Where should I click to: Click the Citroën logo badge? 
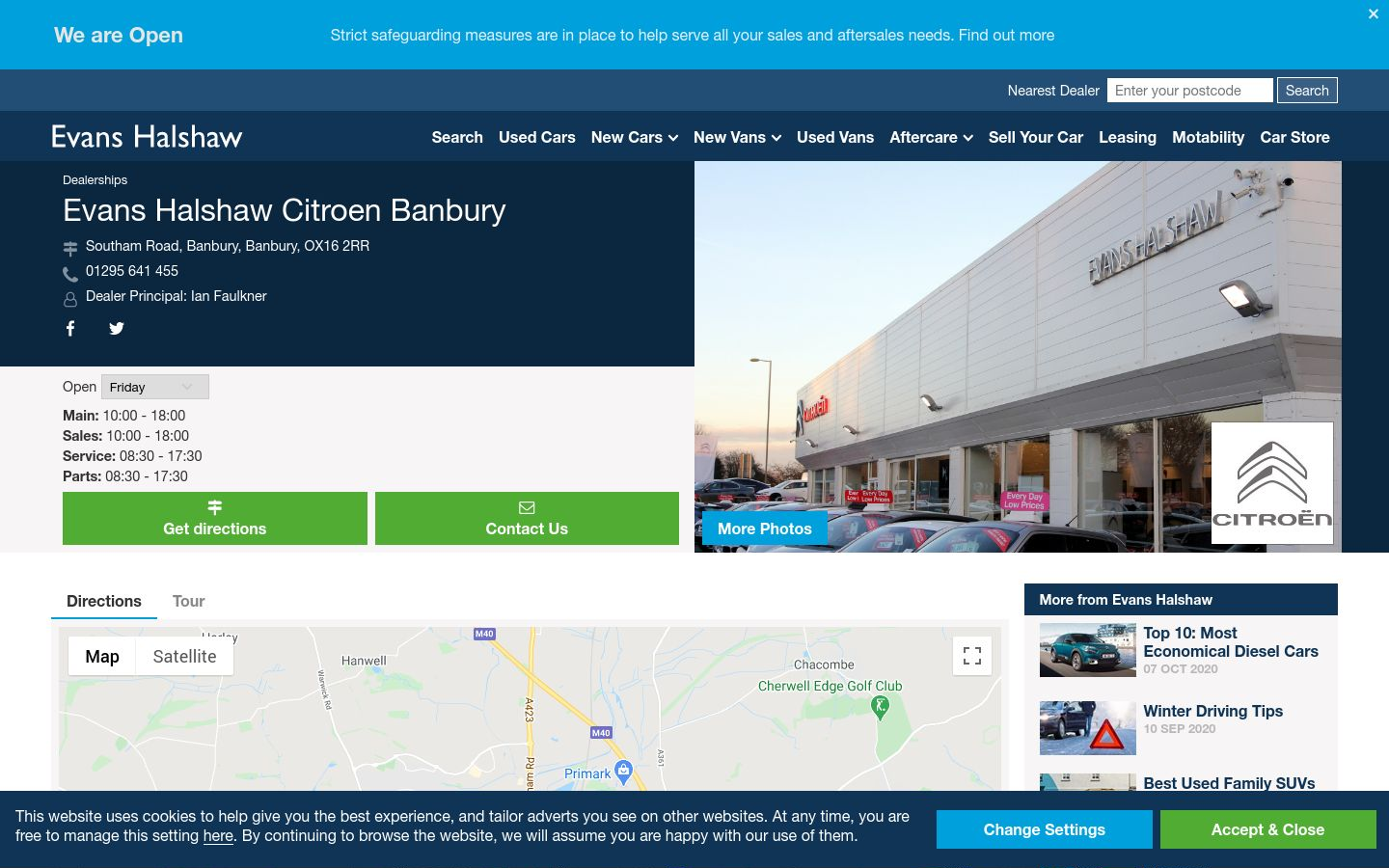pos(1272,483)
